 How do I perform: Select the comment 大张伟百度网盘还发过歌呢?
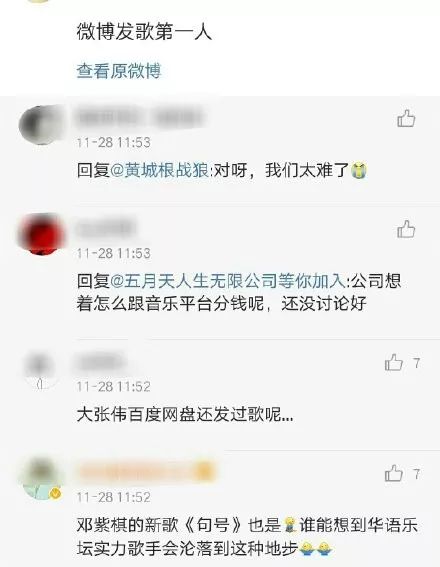coord(185,415)
